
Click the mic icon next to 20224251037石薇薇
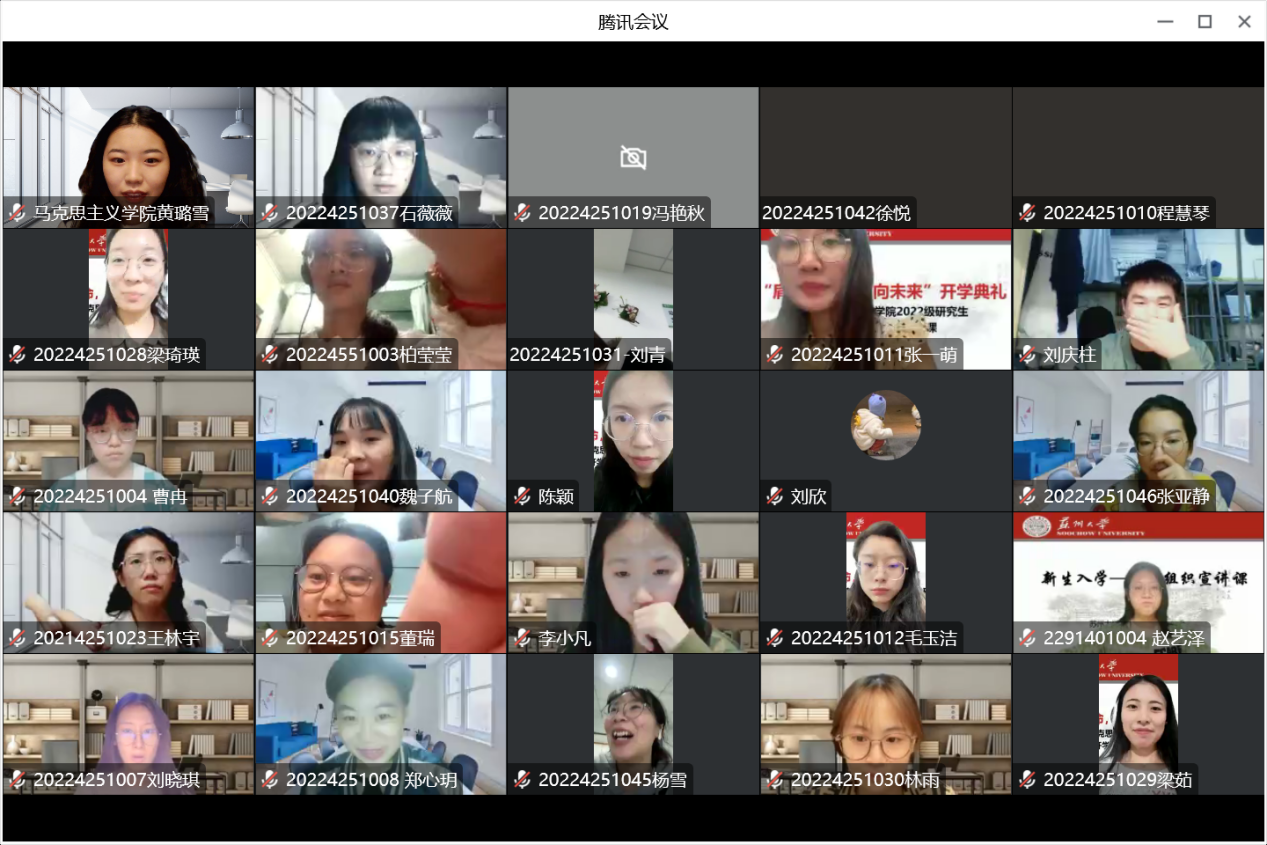point(269,213)
